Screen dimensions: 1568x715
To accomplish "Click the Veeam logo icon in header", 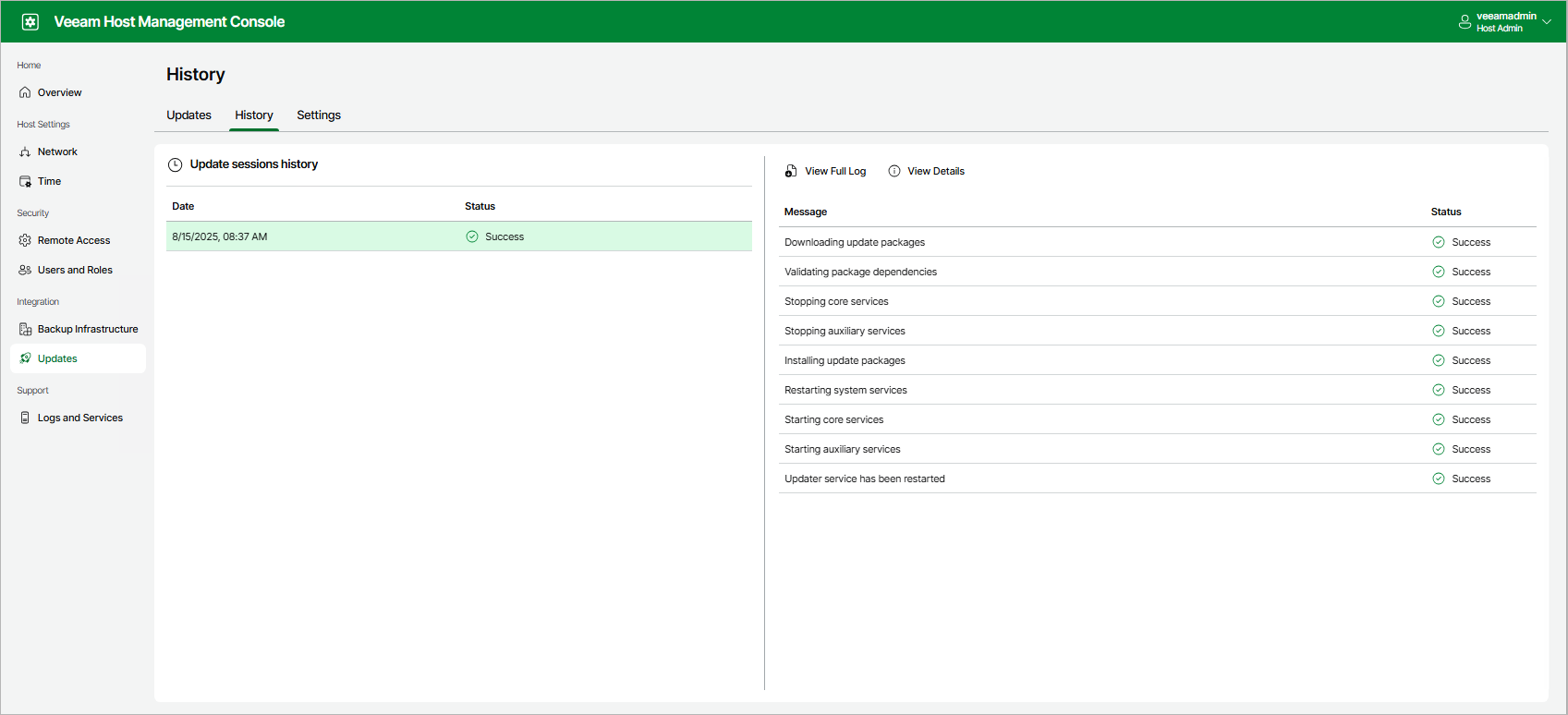I will (x=30, y=21).
